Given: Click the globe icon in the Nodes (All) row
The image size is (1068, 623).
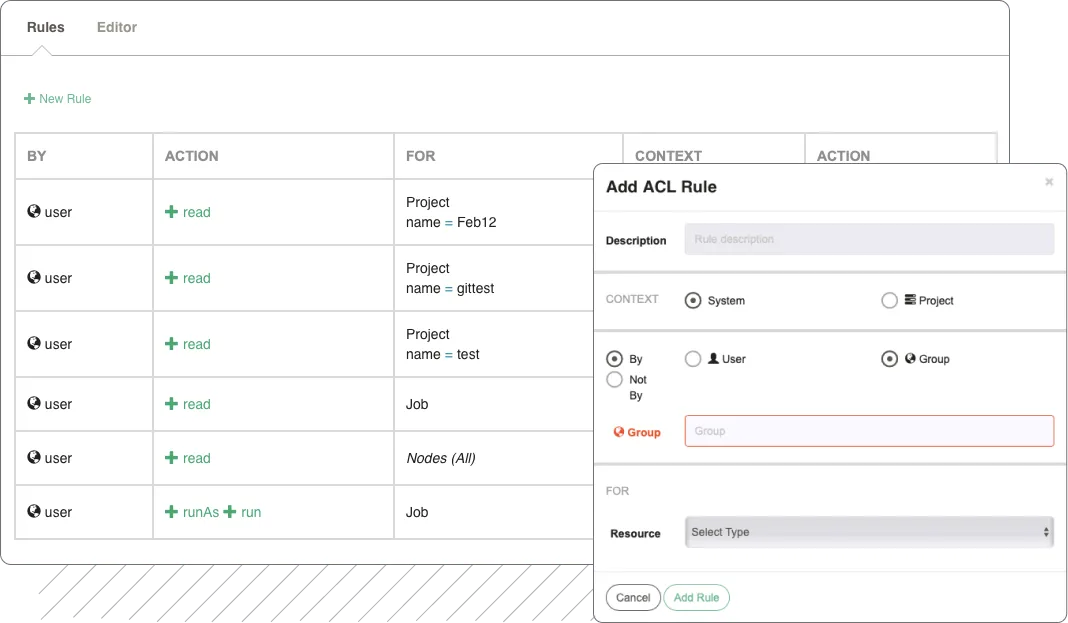Looking at the screenshot, I should tap(34, 458).
